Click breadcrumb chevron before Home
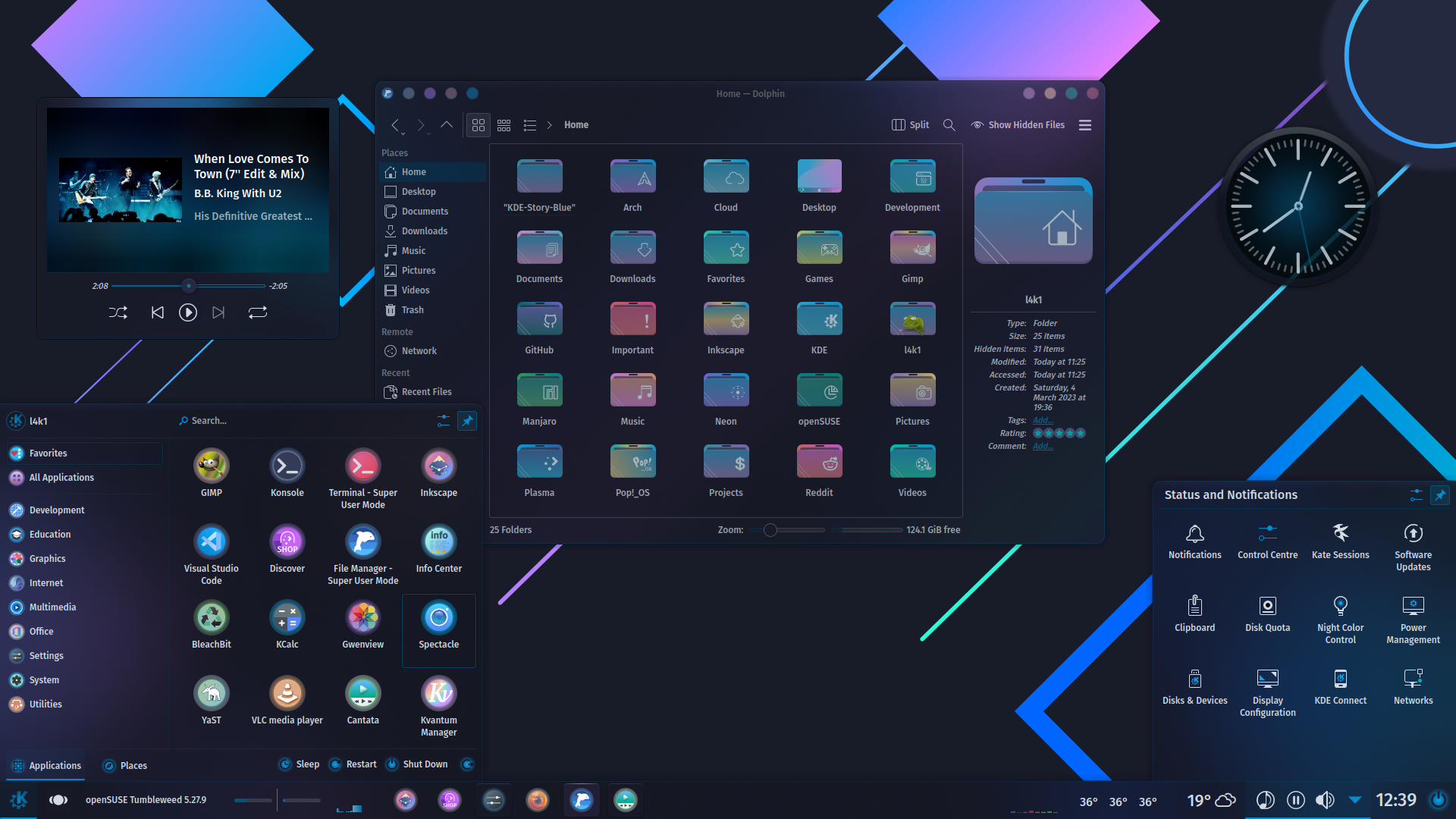The image size is (1456, 819). coord(549,125)
